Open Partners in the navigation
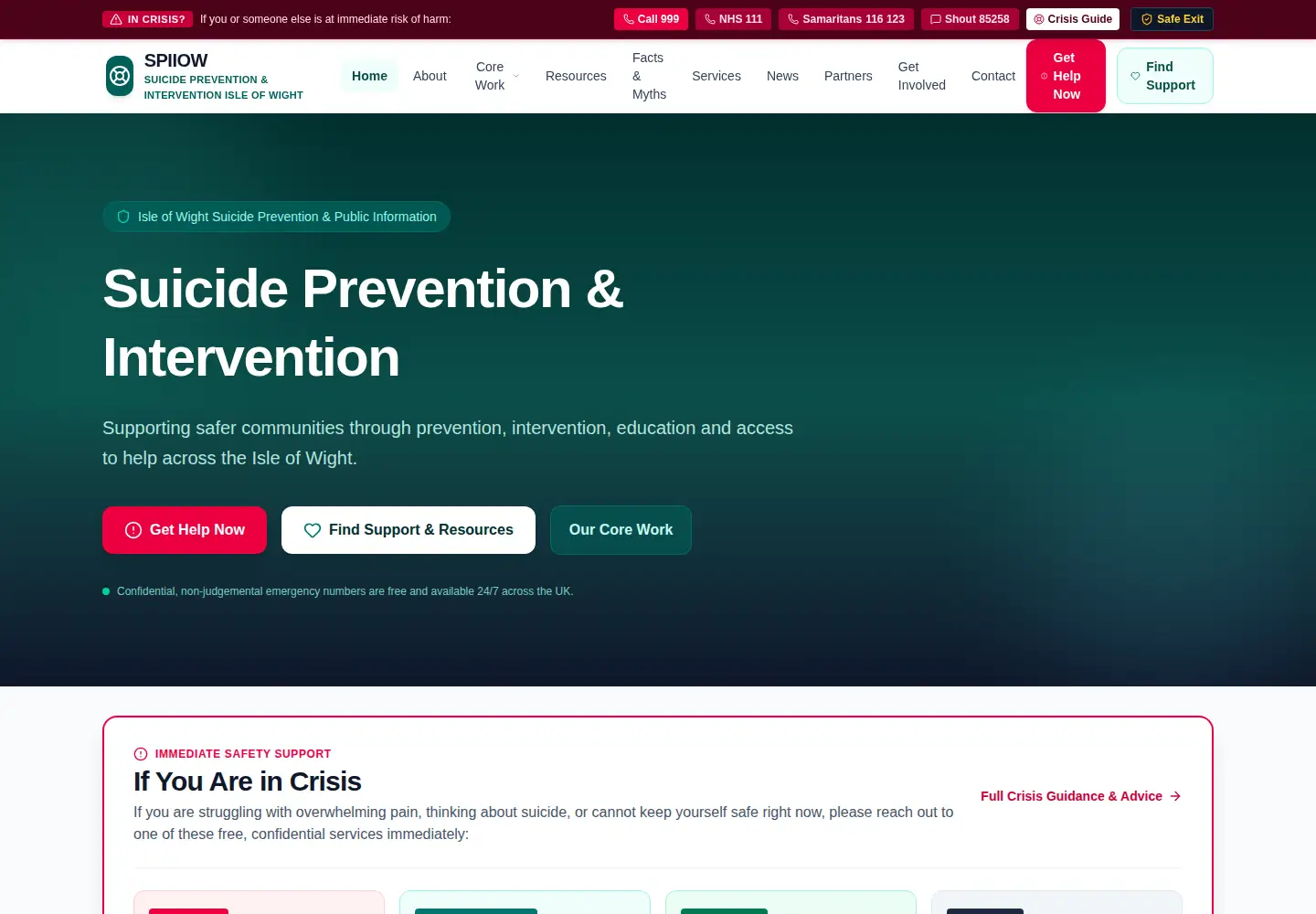The width and height of the screenshot is (1316, 914). [848, 76]
